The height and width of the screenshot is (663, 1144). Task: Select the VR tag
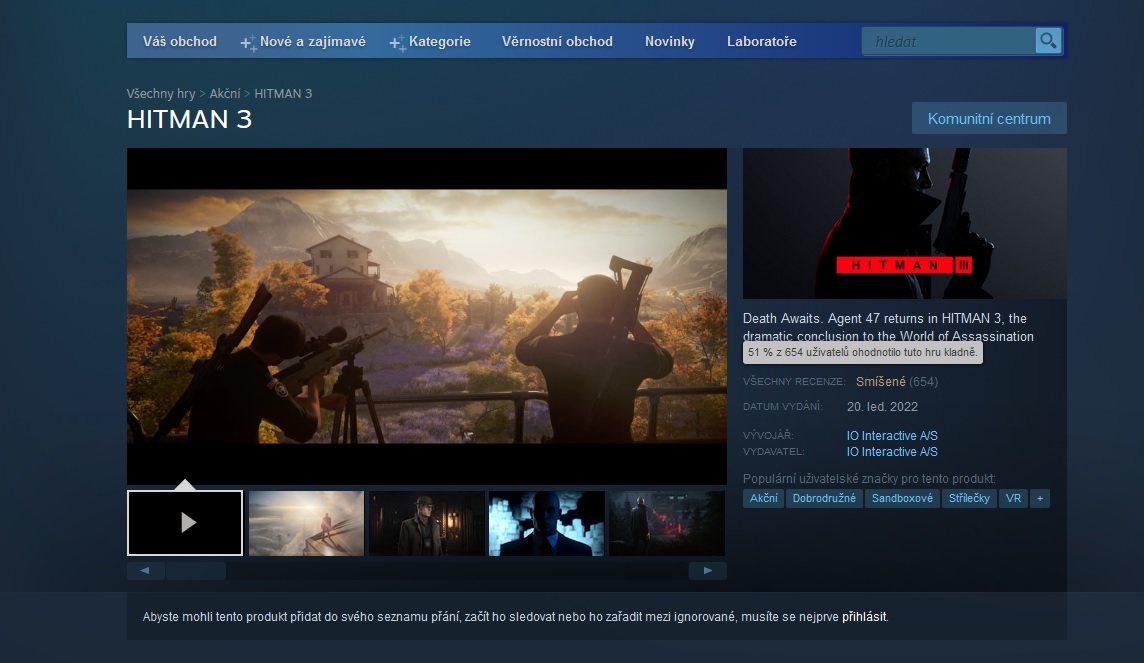coord(1013,498)
